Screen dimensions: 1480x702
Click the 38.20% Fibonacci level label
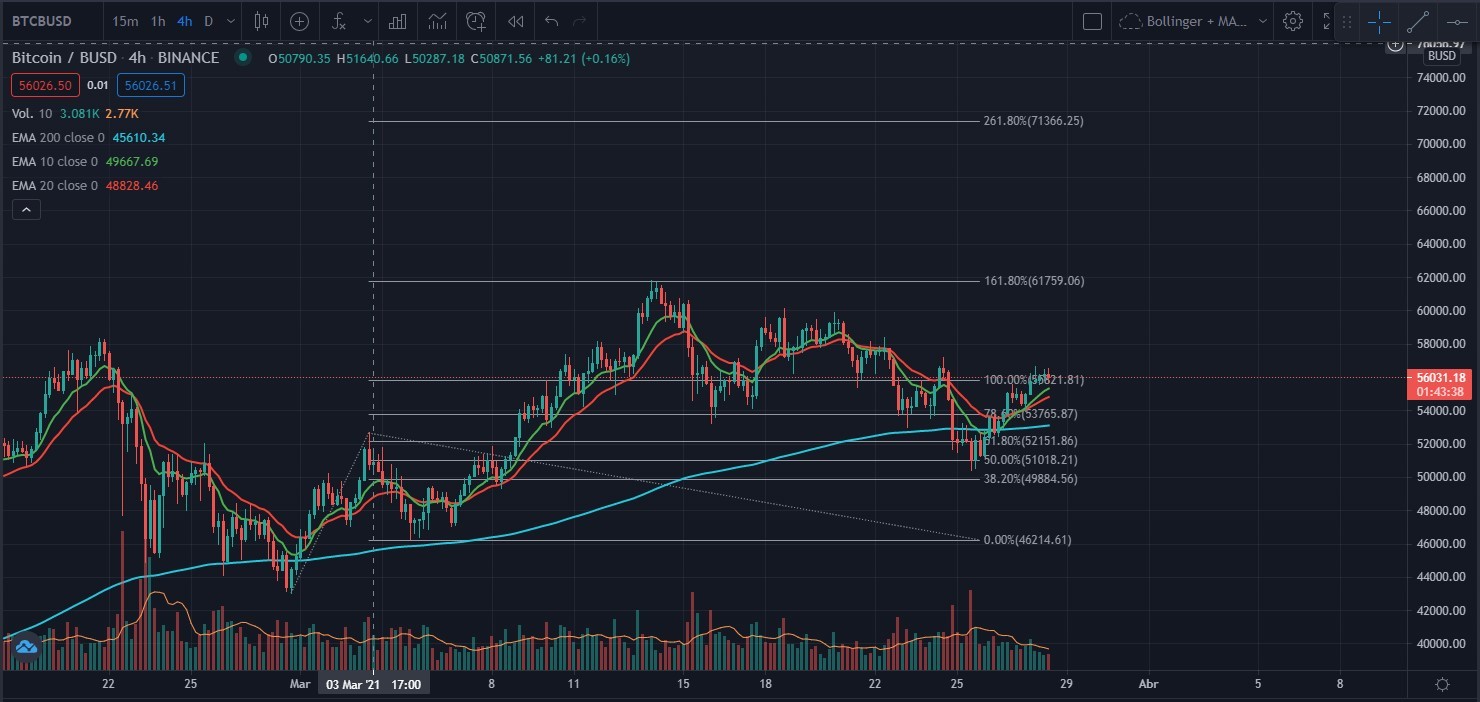(x=1030, y=479)
